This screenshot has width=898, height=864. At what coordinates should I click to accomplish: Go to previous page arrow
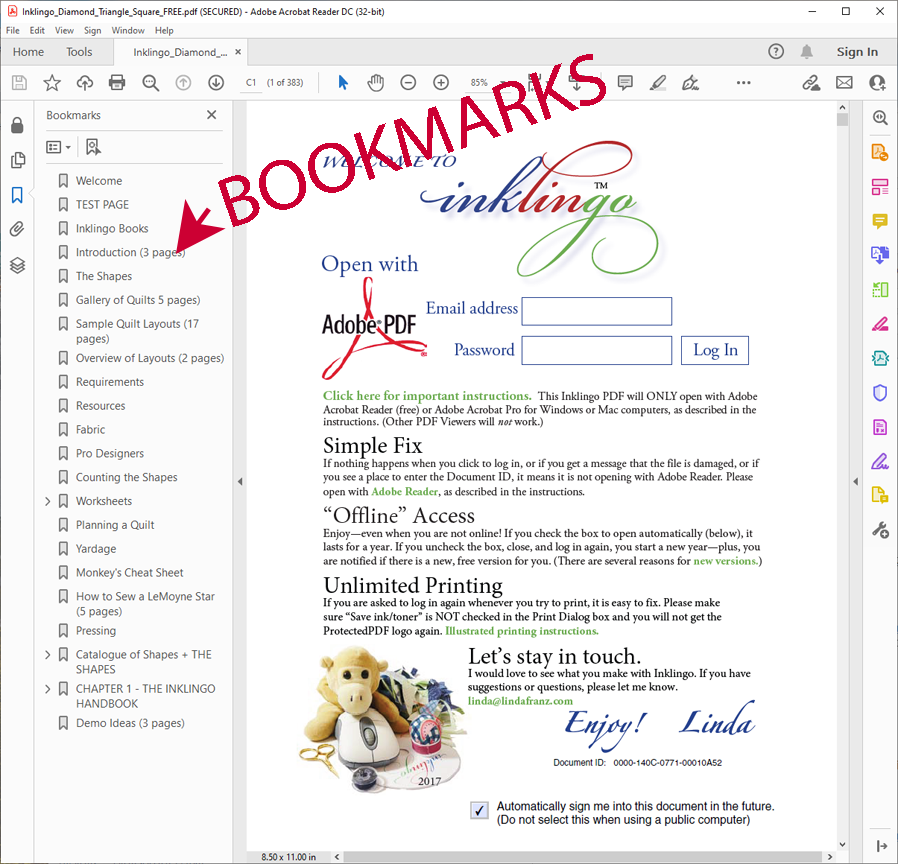coord(183,83)
